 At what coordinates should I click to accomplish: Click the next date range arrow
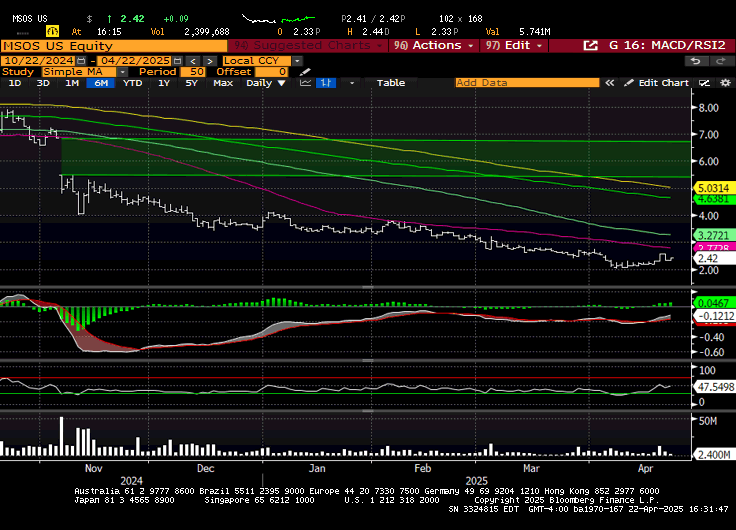click(210, 61)
